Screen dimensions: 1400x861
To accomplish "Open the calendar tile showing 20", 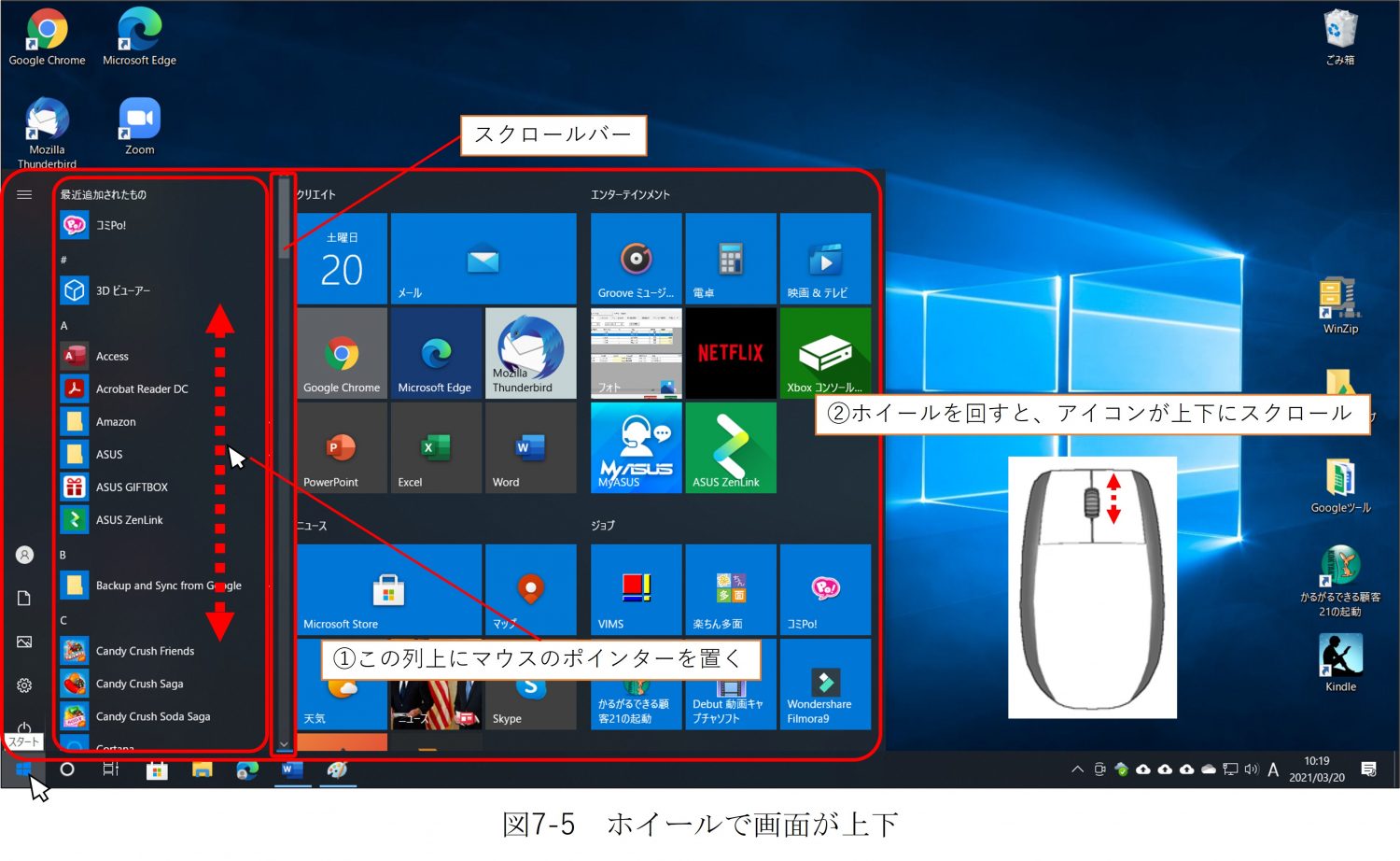I will click(342, 258).
